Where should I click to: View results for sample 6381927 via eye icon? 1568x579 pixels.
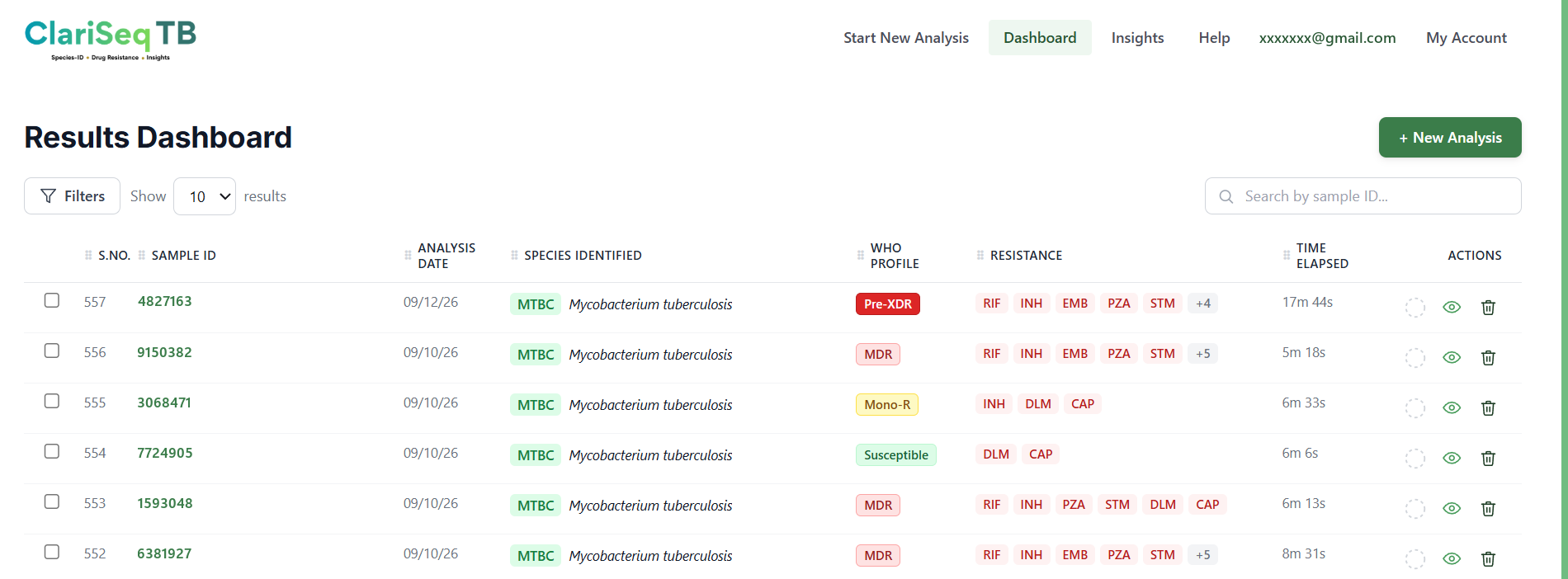pyautogui.click(x=1452, y=558)
